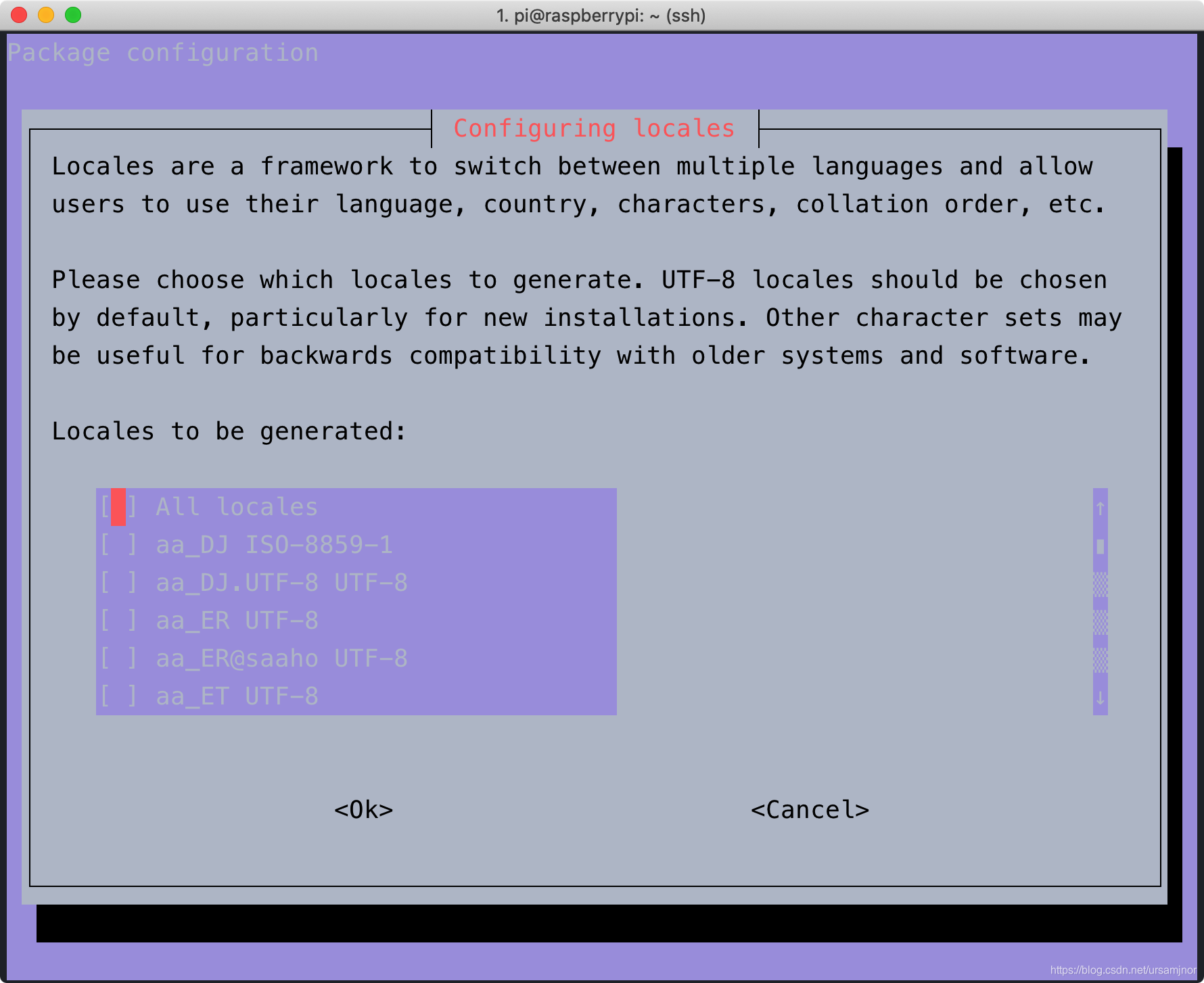Check the aa_DJ.UTF-8 UTF-8 locale box
This screenshot has height=983, width=1204.
118,583
